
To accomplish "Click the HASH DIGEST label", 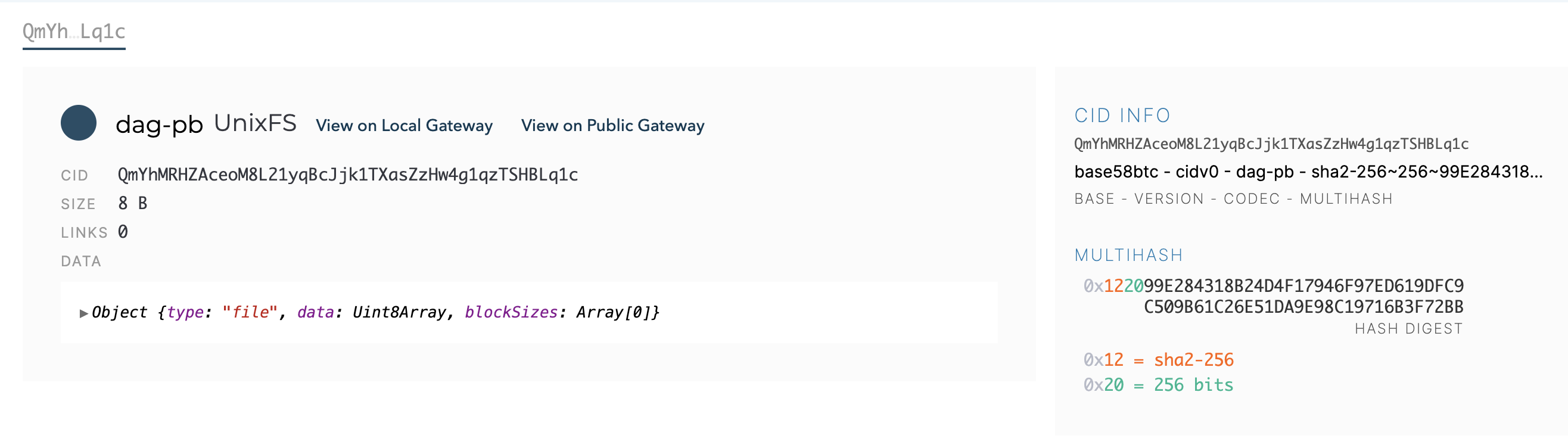I will [x=1408, y=329].
